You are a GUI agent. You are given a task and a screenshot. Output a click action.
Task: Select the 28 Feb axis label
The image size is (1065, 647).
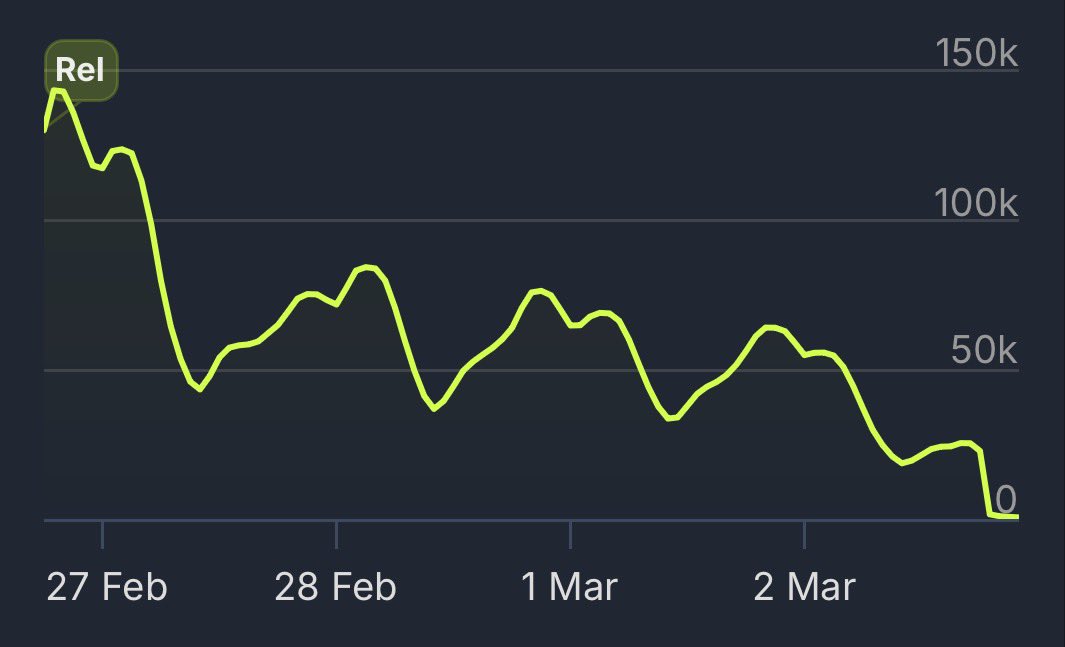click(336, 585)
